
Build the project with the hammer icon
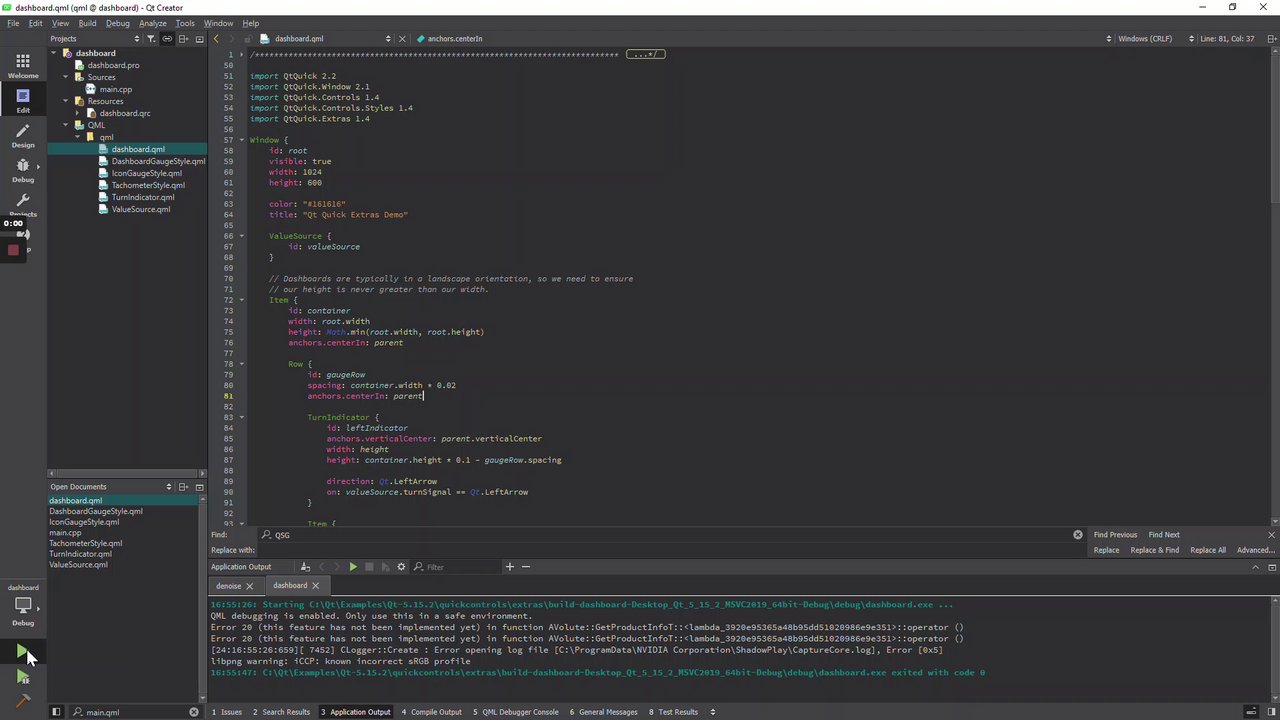(x=22, y=701)
